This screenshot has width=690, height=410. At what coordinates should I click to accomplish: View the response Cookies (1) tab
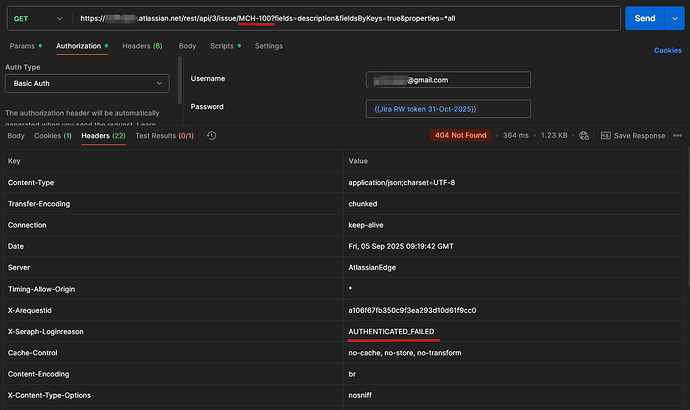53,135
